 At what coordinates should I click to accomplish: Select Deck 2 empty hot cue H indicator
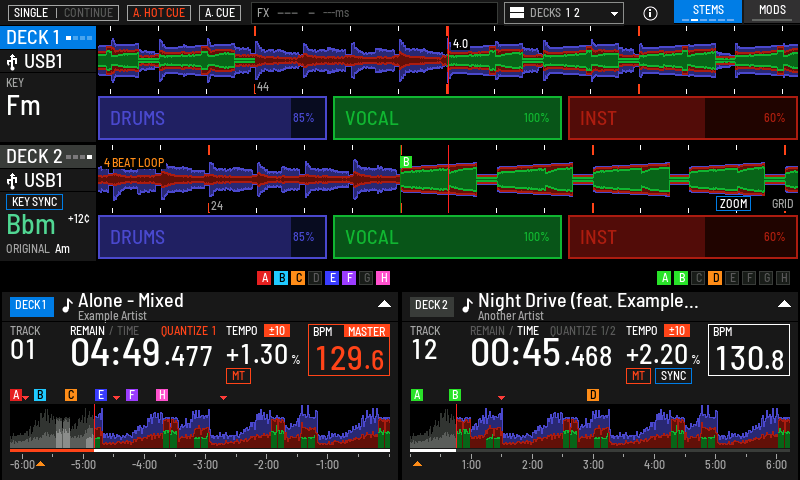tap(783, 278)
